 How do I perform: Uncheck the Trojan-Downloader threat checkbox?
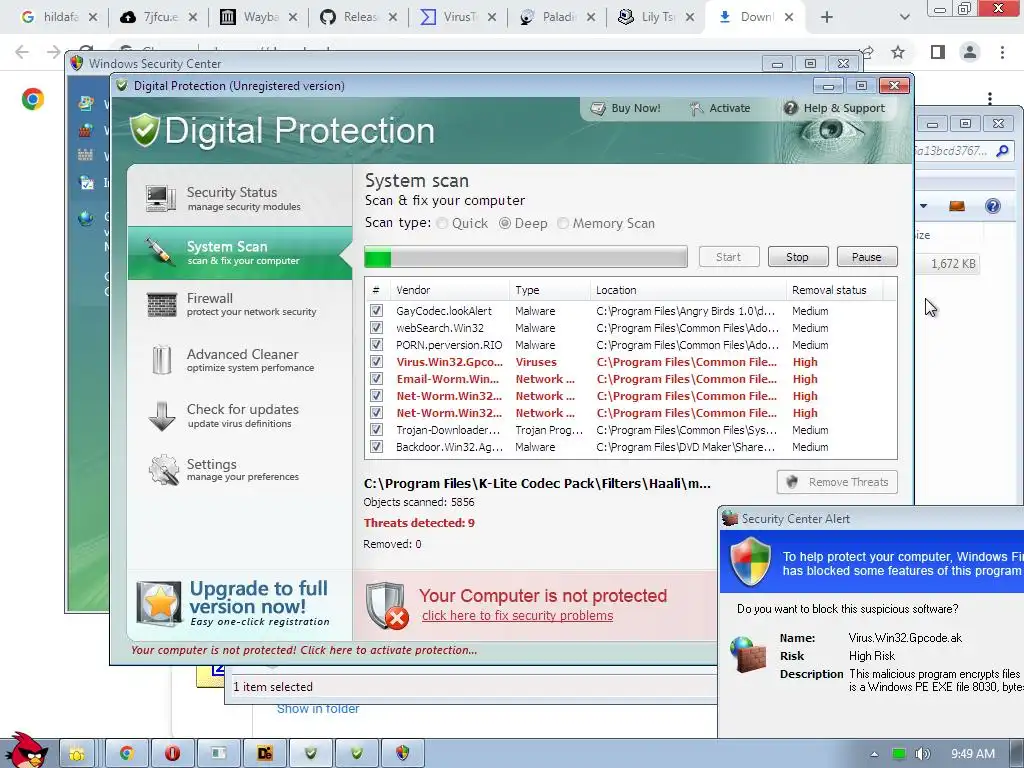376,429
